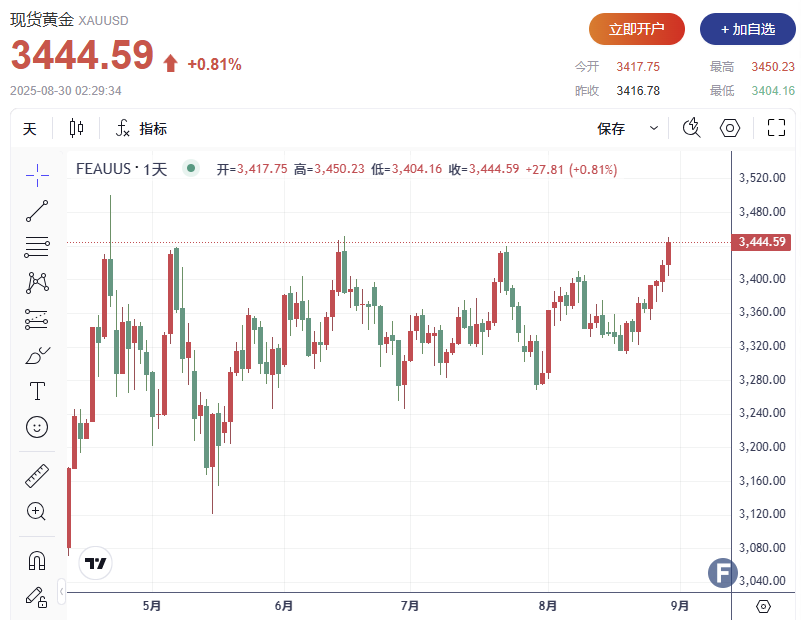
Task: Open the candle chart style selector
Action: (x=76, y=128)
